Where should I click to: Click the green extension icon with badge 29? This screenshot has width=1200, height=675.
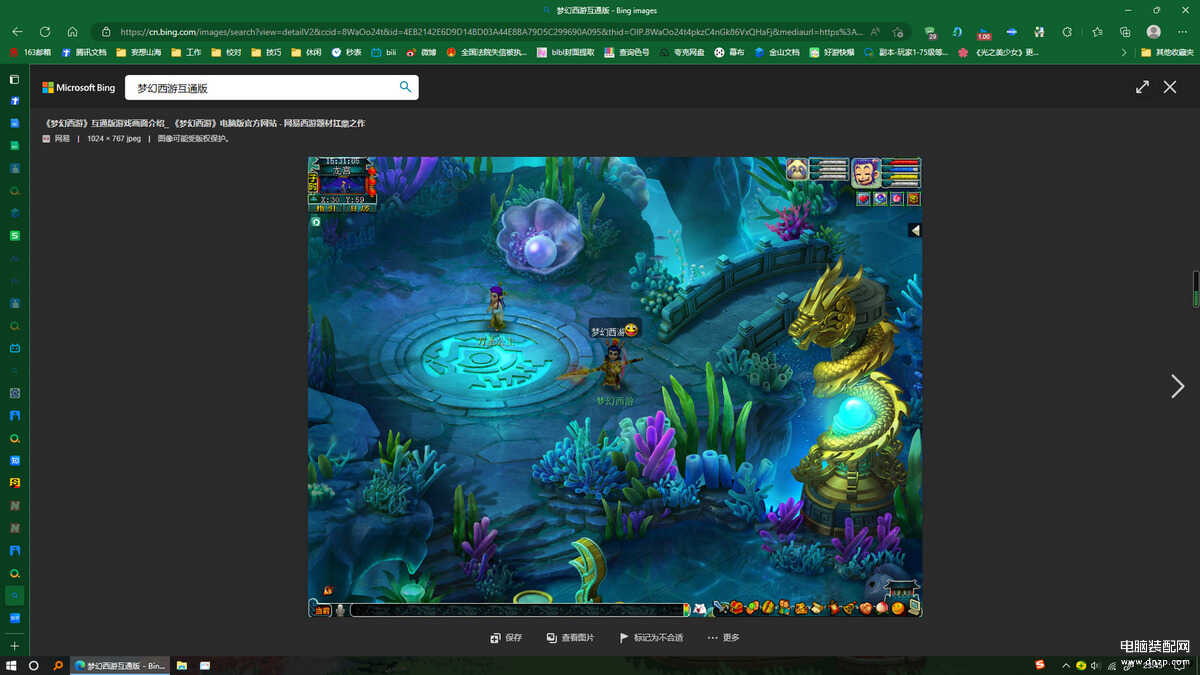[x=931, y=32]
